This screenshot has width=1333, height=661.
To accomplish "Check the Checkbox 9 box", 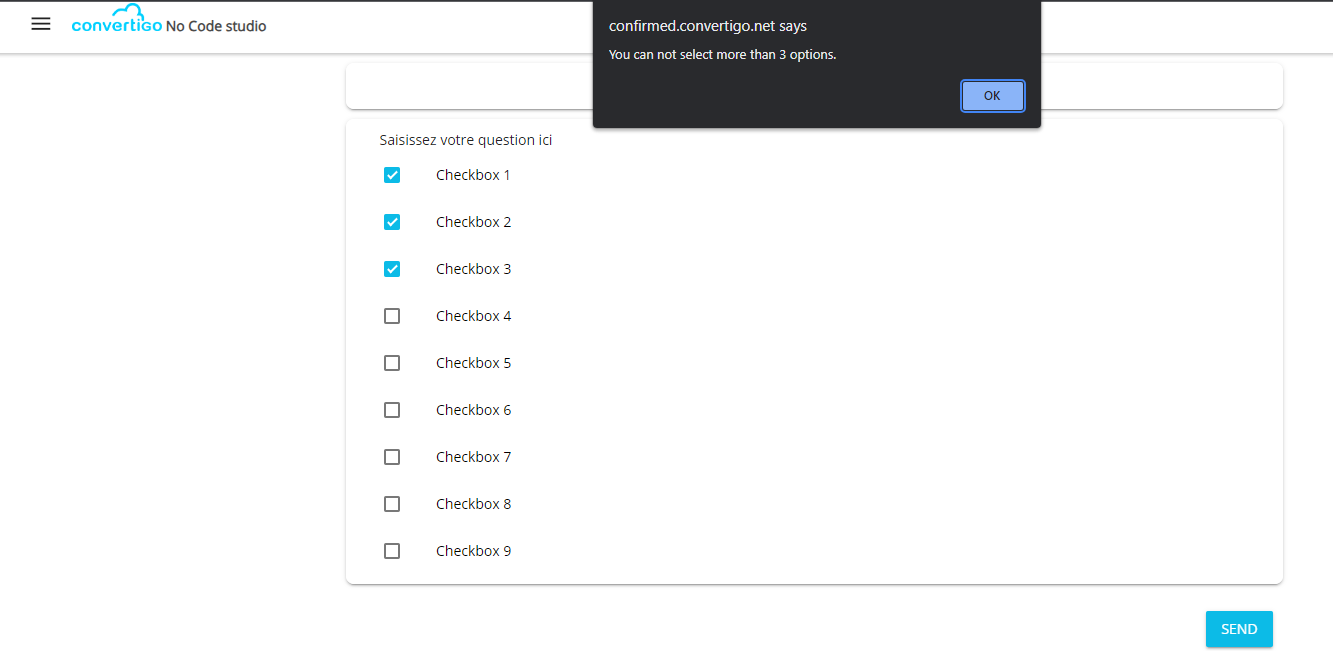I will 392,551.
